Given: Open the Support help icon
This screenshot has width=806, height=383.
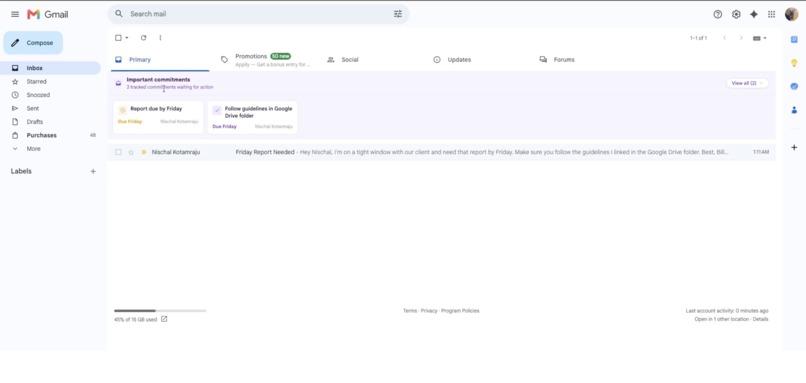Looking at the screenshot, I should [718, 14].
